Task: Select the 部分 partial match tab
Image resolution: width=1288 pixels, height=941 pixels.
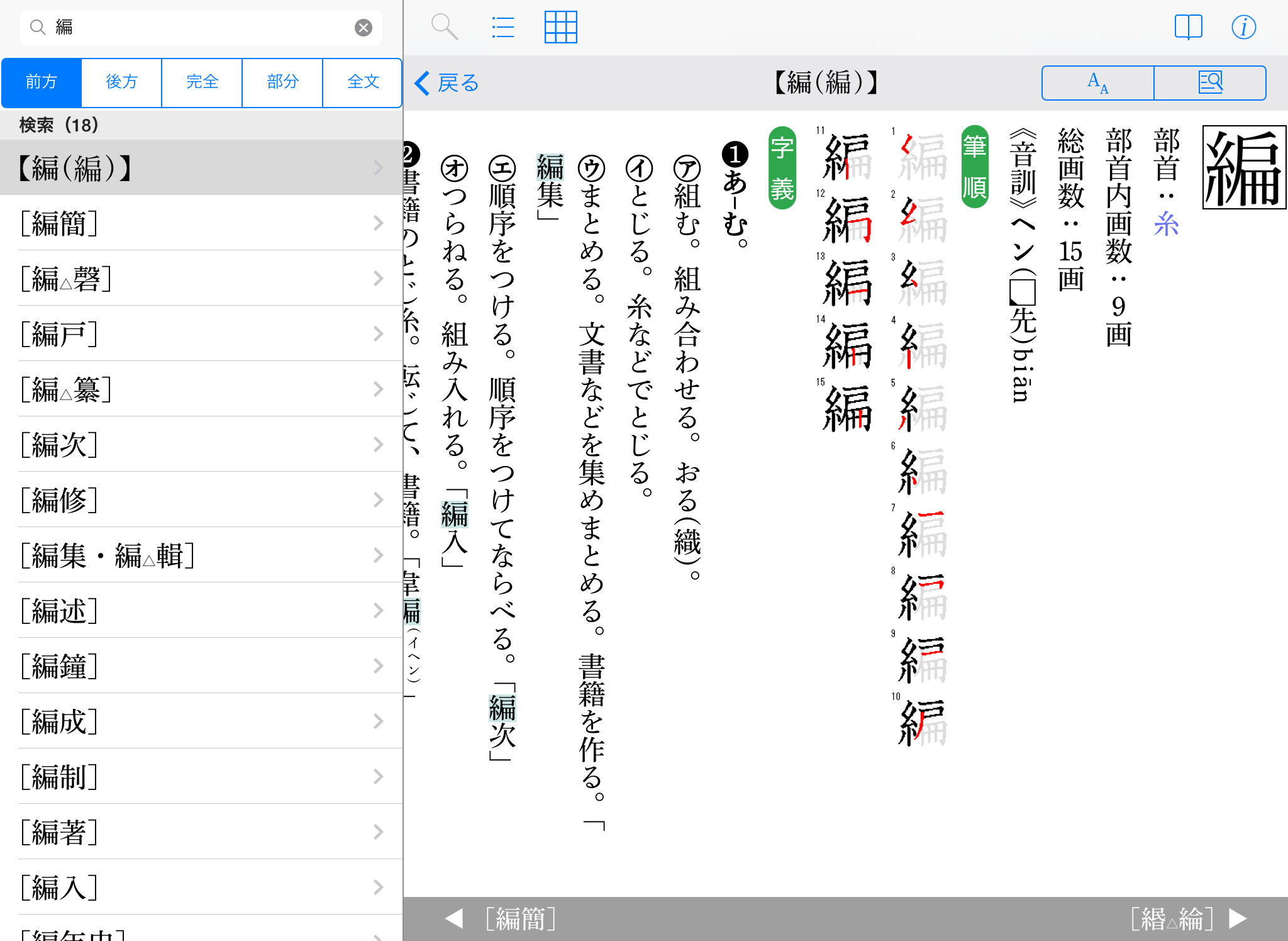Action: (282, 82)
